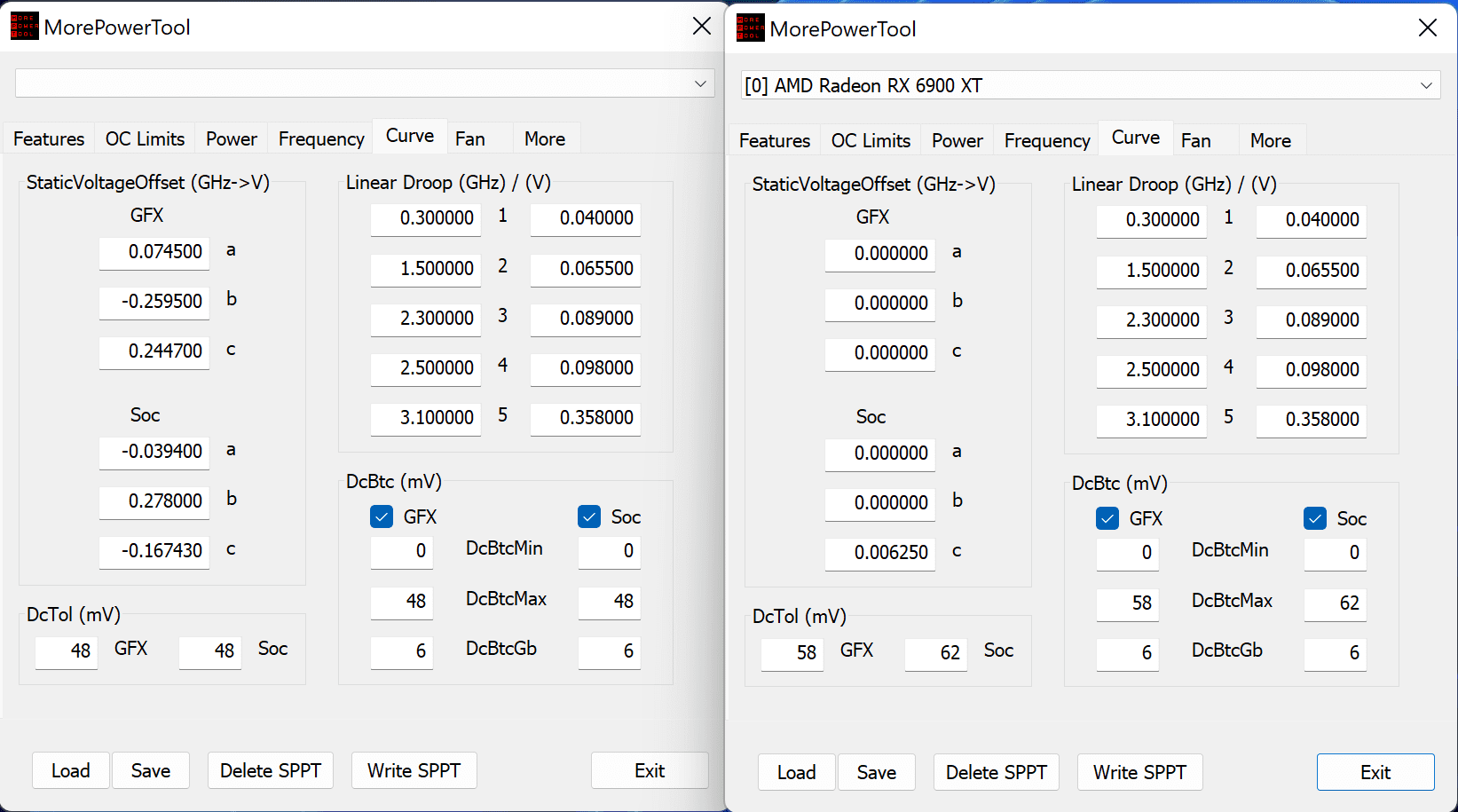Click Load button in left window

coord(71,770)
